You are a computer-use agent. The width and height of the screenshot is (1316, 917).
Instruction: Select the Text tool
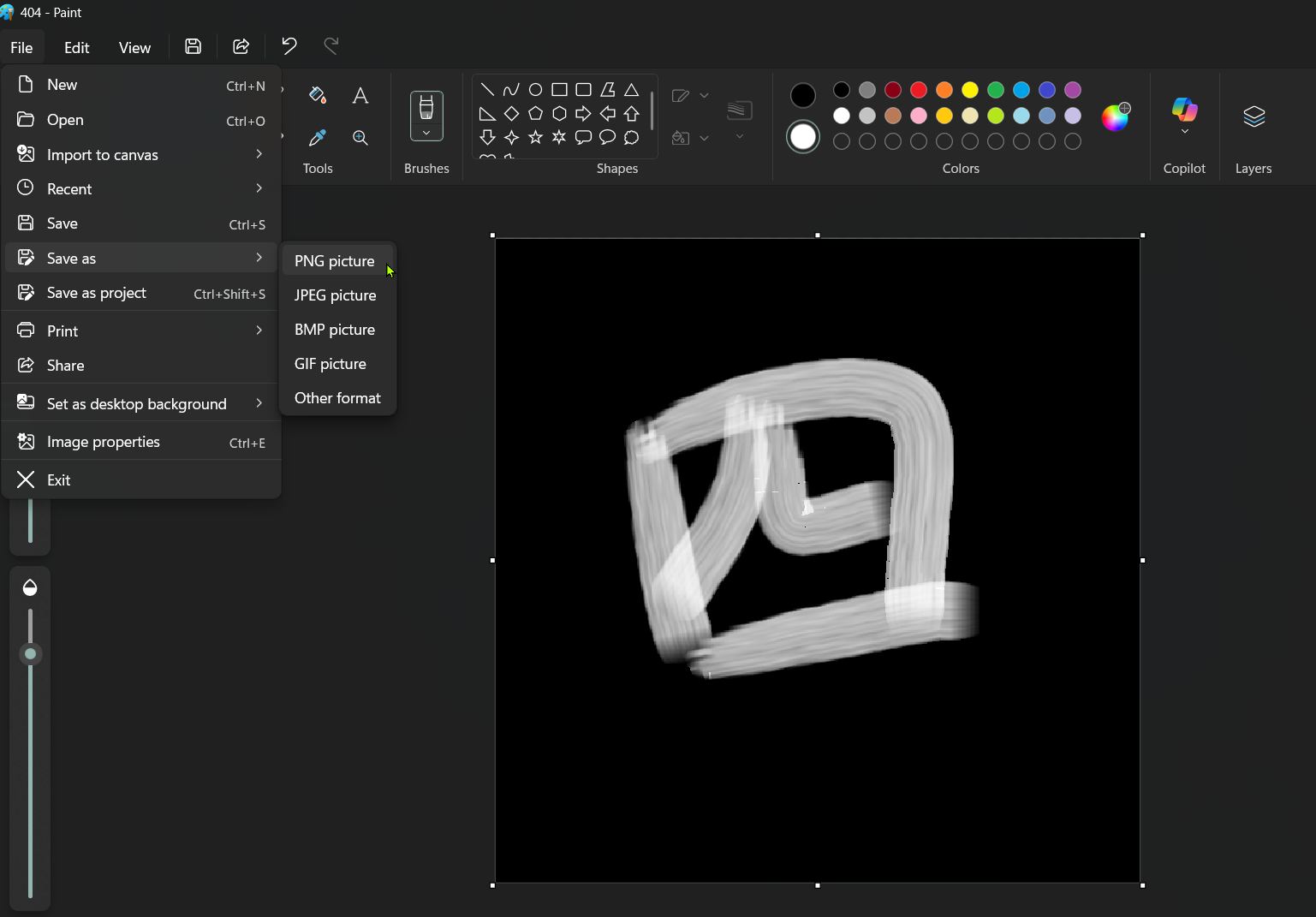pos(360,96)
